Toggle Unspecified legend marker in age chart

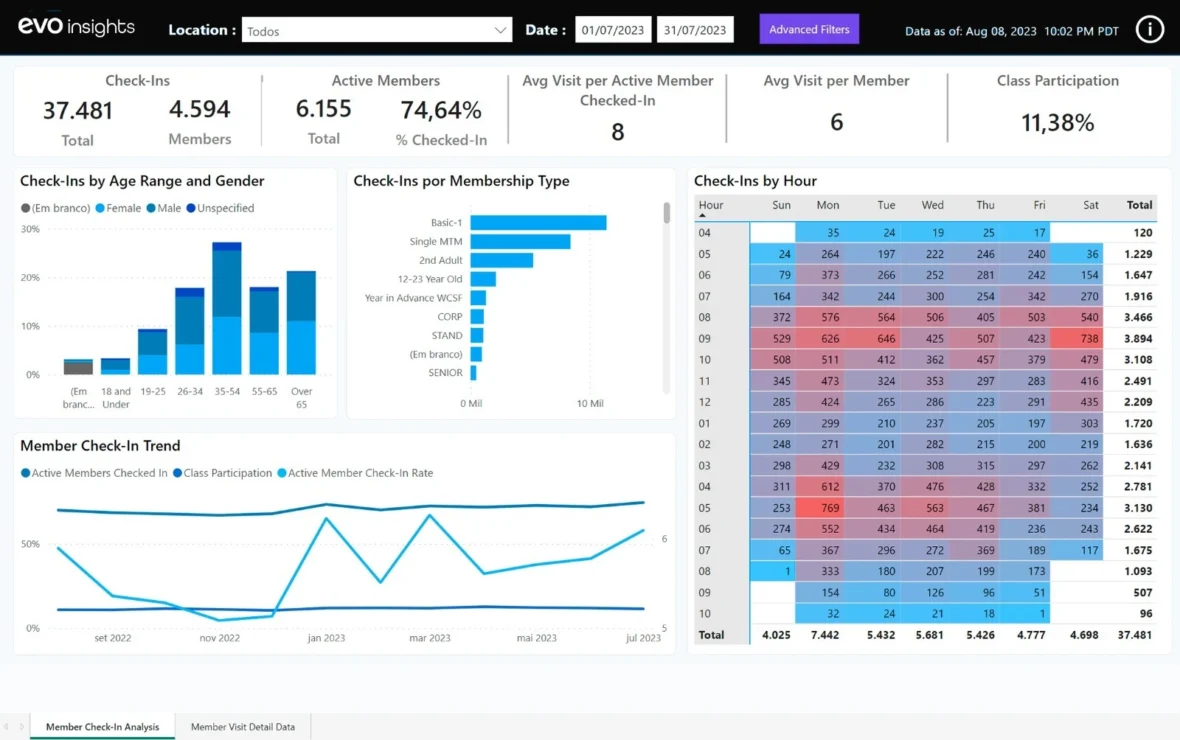(190, 208)
